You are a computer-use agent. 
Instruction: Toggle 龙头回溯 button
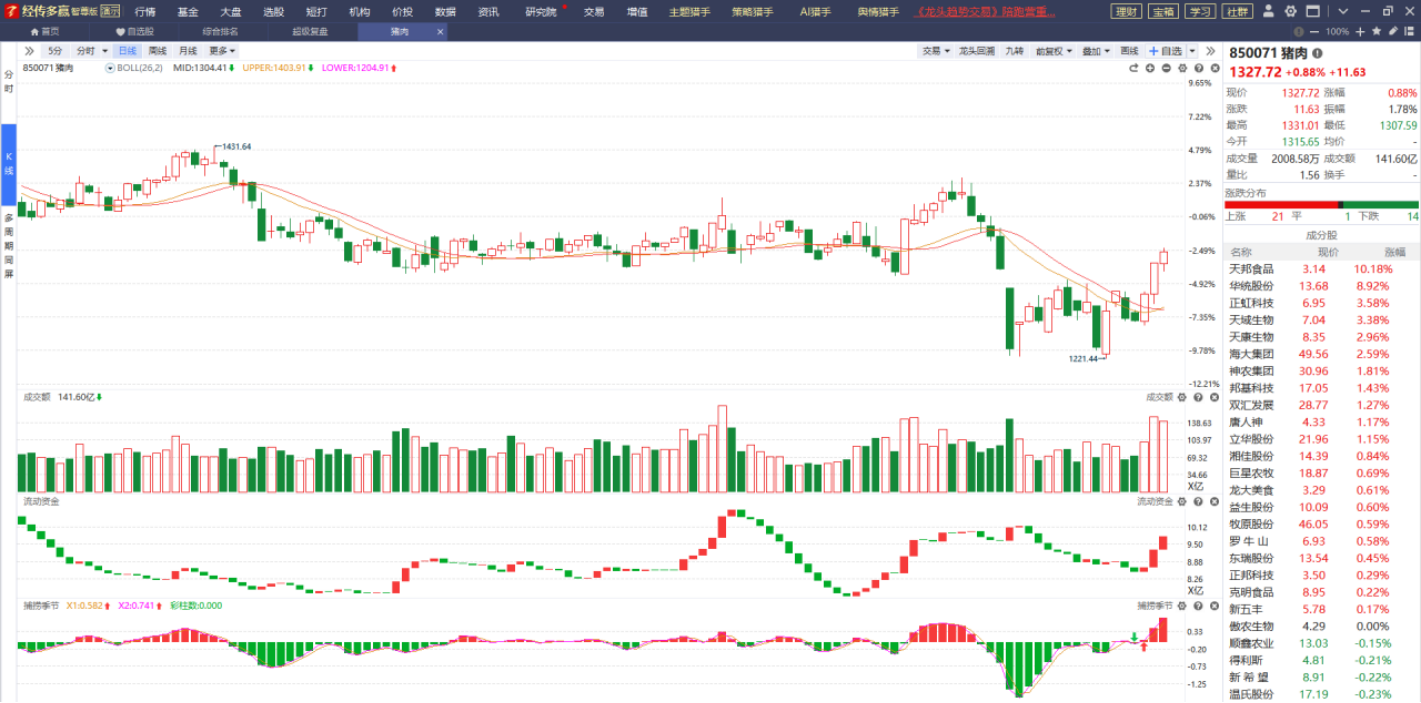(x=976, y=50)
